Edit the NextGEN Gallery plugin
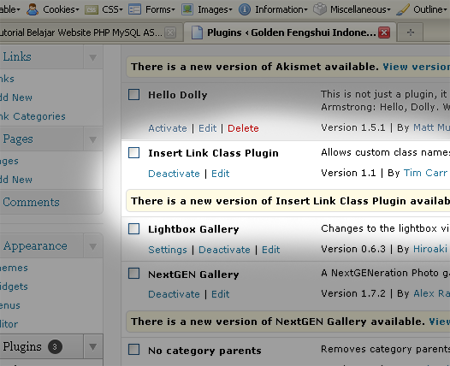 tap(220, 294)
